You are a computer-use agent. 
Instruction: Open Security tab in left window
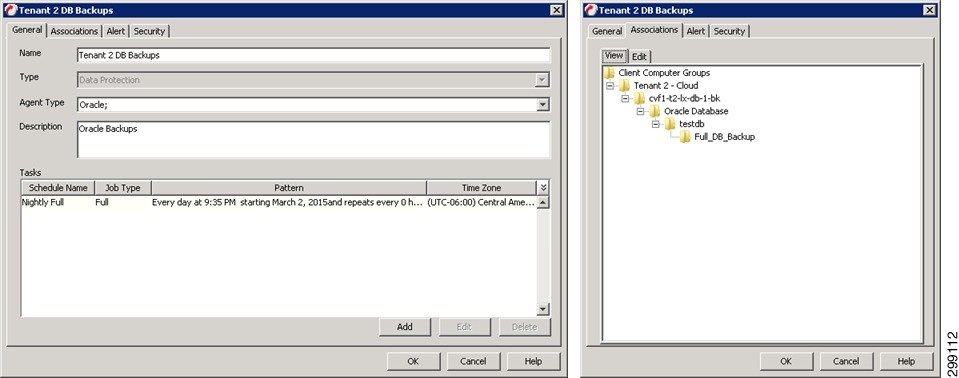click(149, 31)
